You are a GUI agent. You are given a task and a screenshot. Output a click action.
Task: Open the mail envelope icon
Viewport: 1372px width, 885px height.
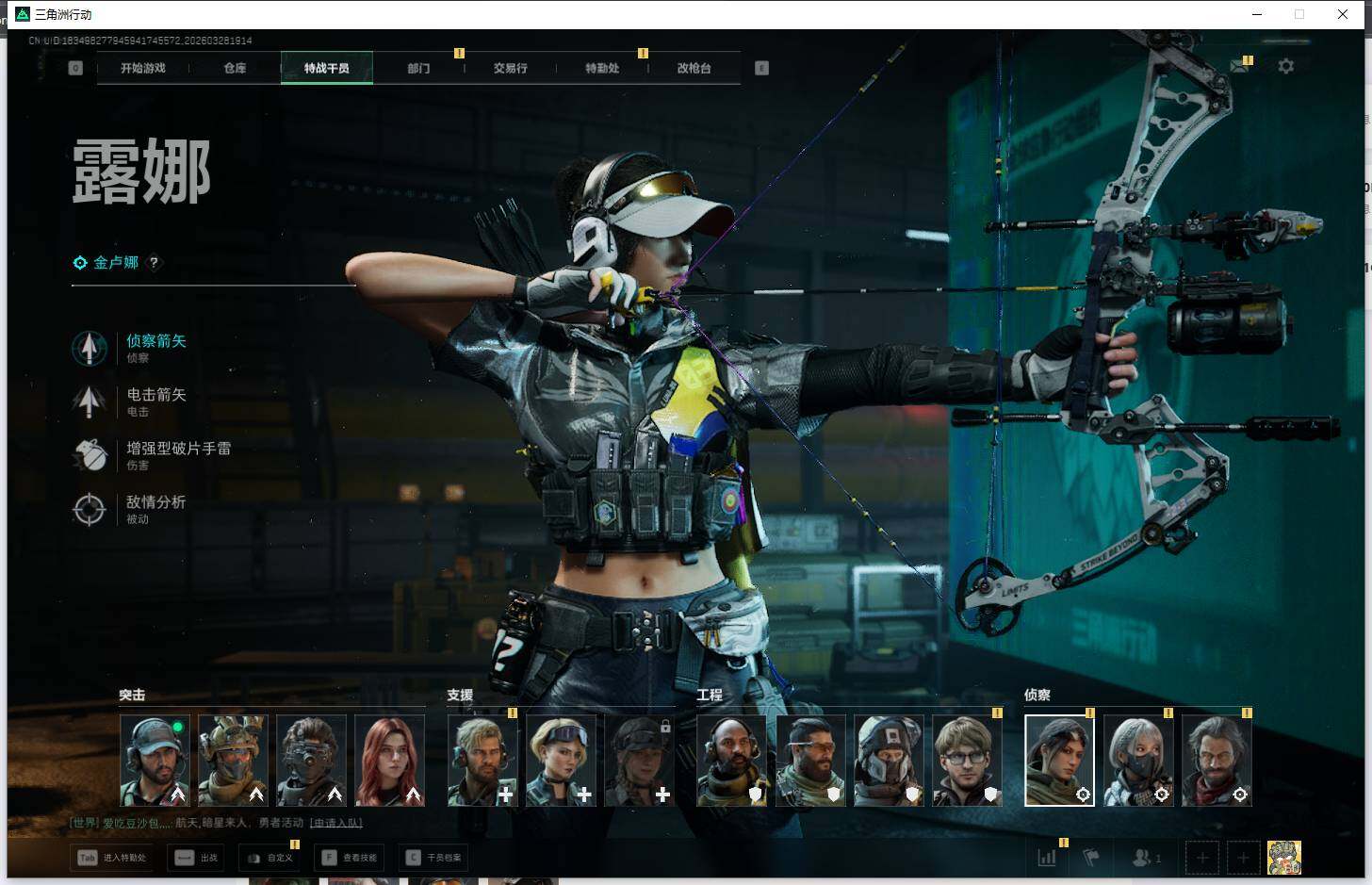[1240, 66]
